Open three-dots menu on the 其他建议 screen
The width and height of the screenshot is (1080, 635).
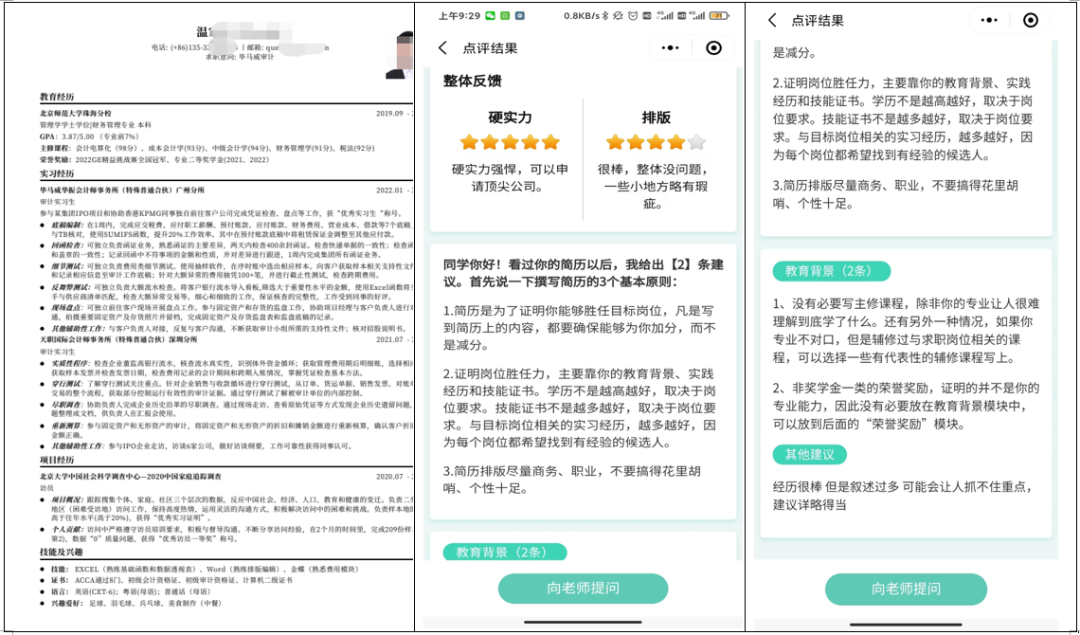tap(988, 21)
